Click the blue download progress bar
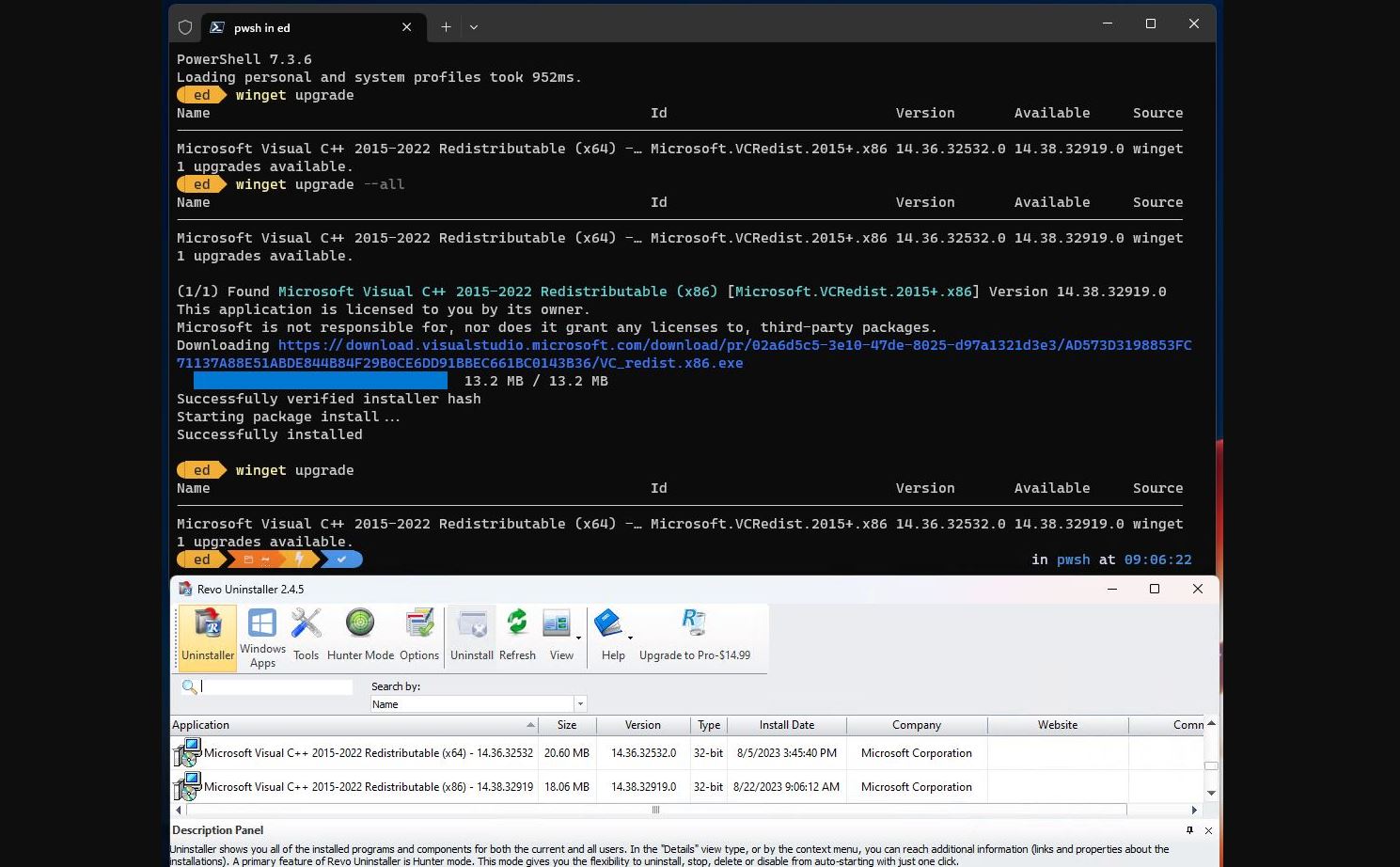This screenshot has width=1400, height=867. click(321, 381)
